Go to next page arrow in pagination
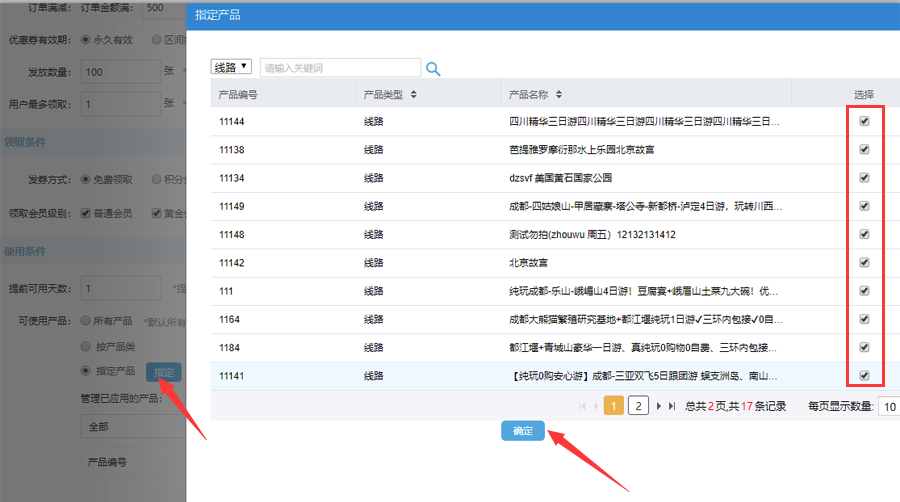The image size is (900, 502). pyautogui.click(x=658, y=406)
